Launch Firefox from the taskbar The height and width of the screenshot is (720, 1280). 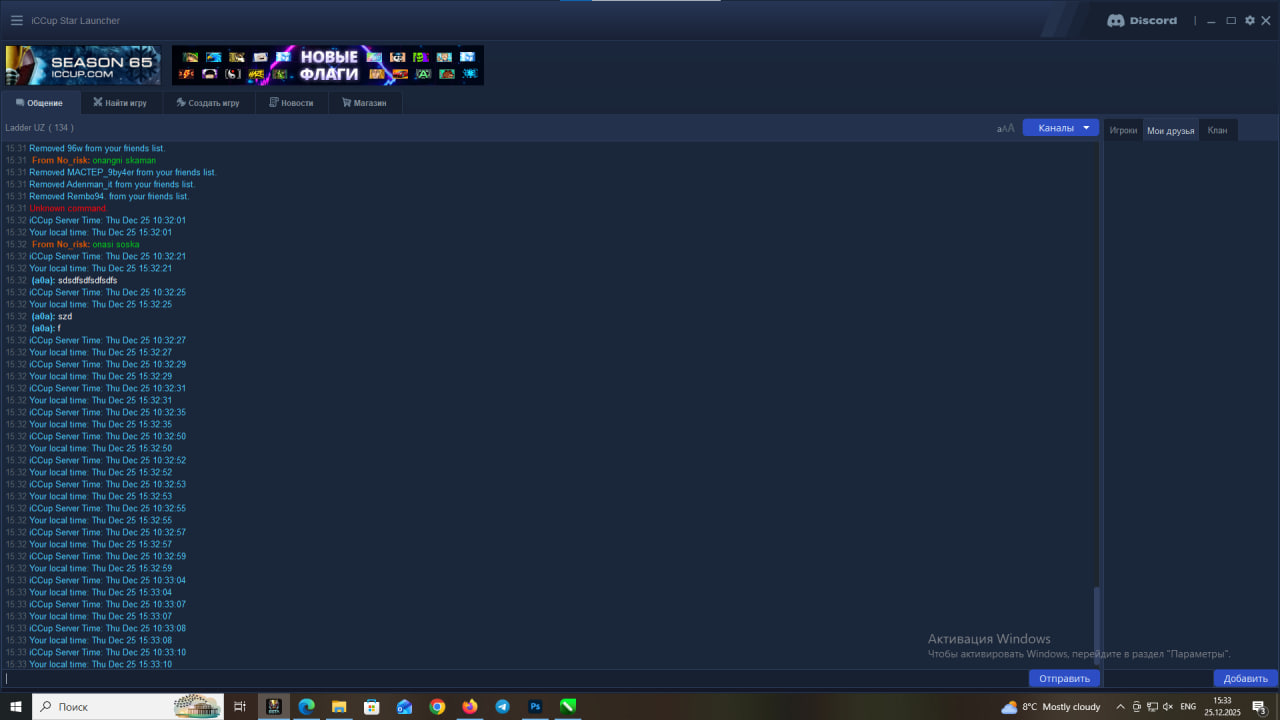(470, 706)
